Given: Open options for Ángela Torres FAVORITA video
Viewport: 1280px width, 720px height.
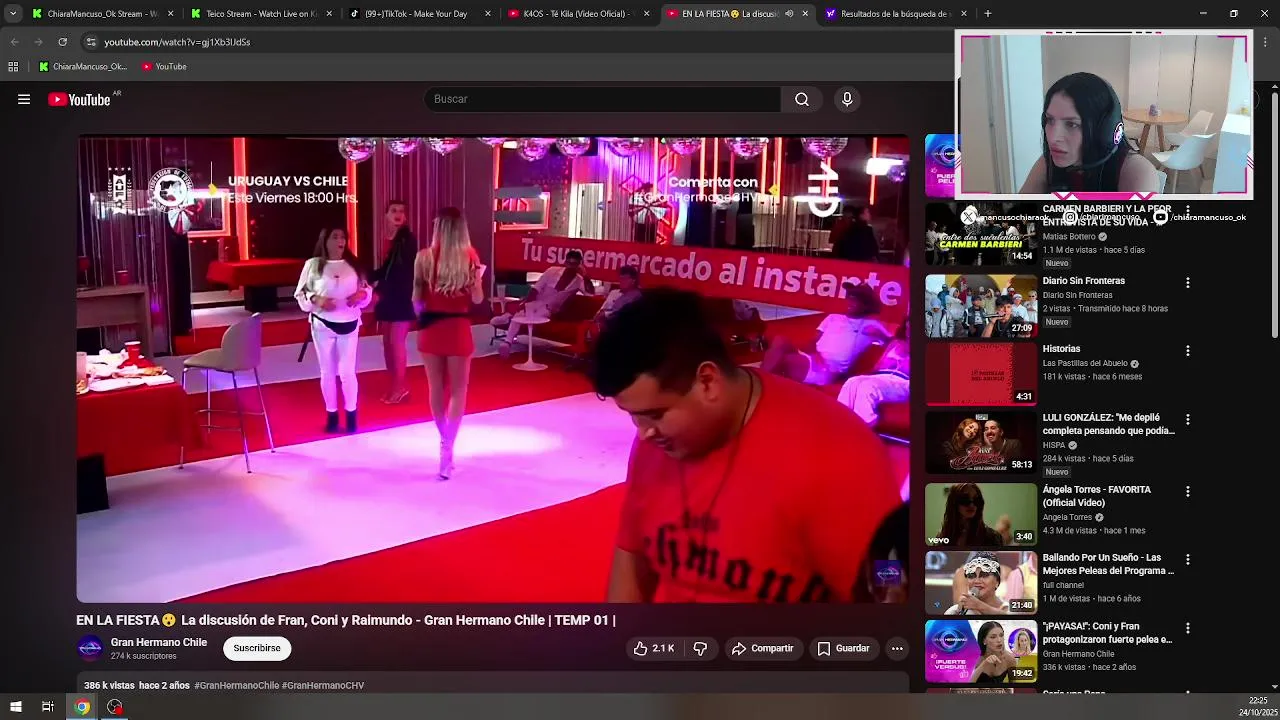Looking at the screenshot, I should pos(1188,492).
